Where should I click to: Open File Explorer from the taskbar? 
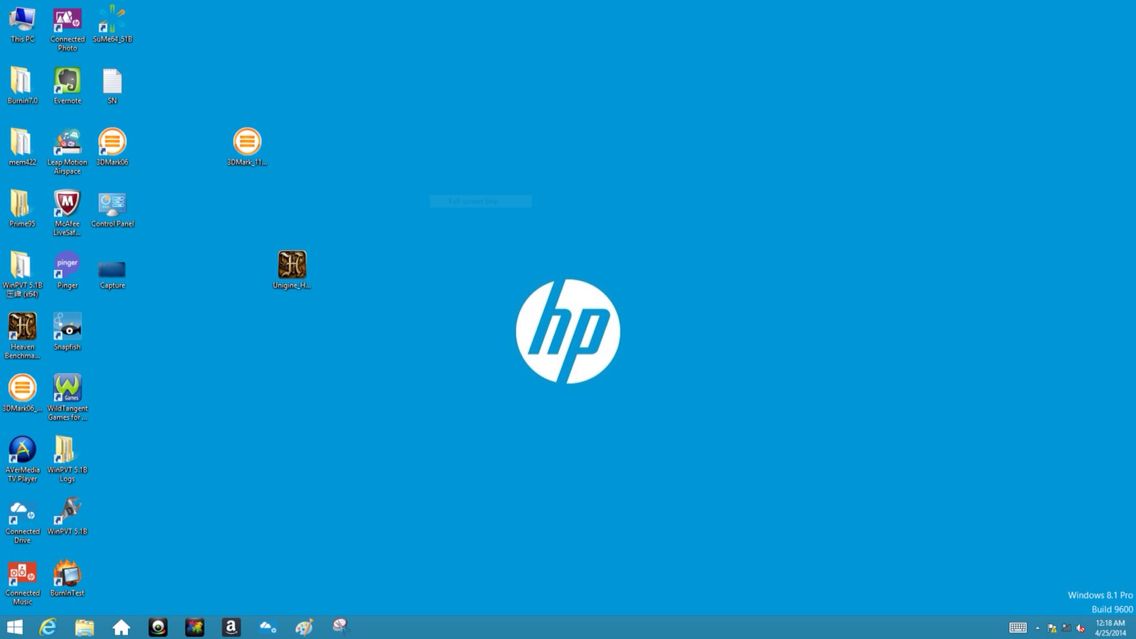click(85, 627)
